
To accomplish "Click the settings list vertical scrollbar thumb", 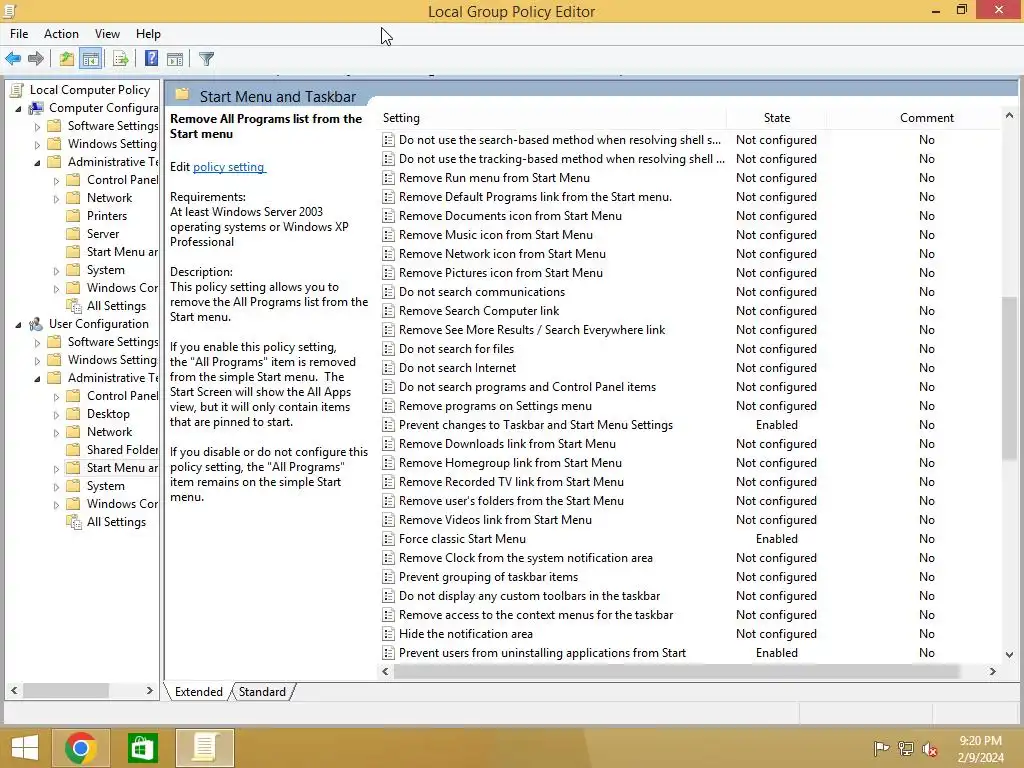I will click(1009, 377).
